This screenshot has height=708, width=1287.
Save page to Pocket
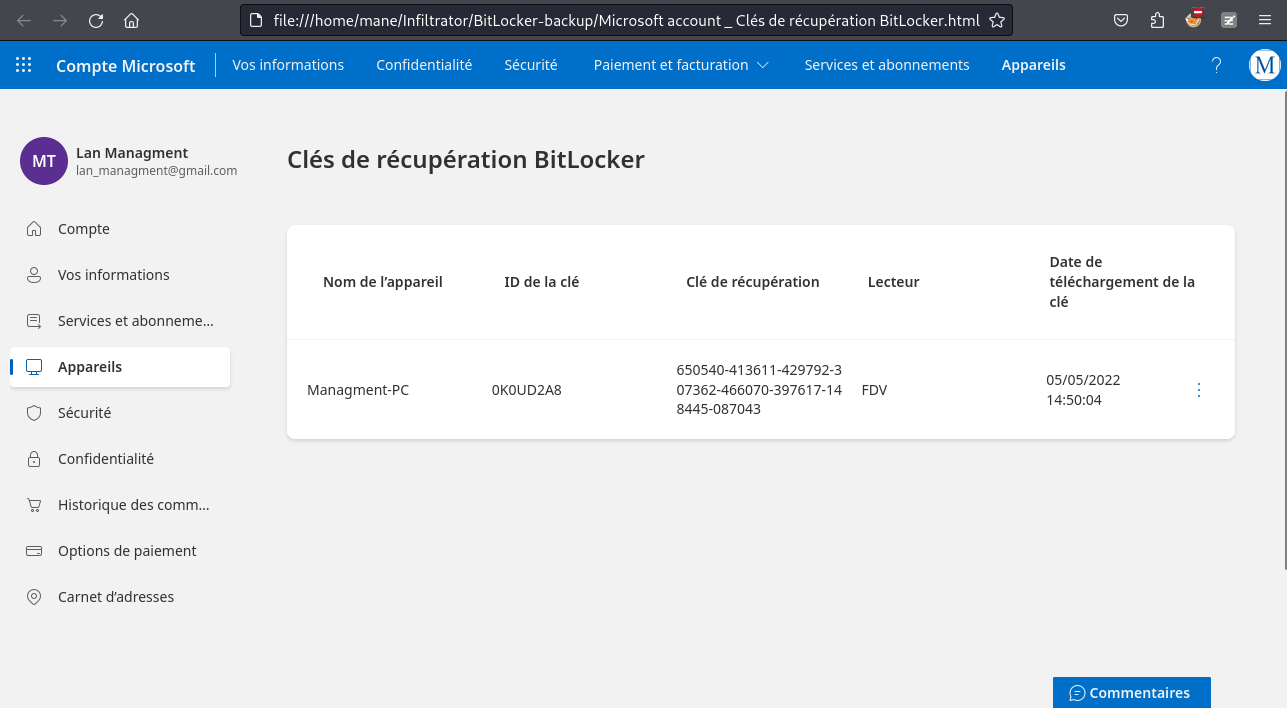pyautogui.click(x=1122, y=20)
